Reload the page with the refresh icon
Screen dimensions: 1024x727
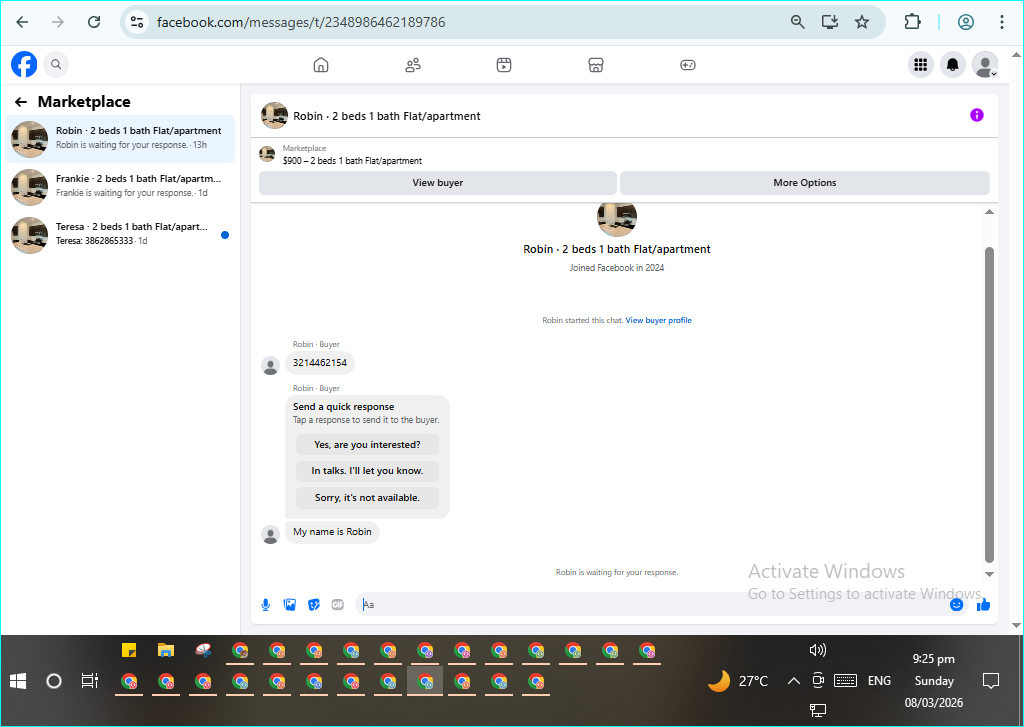[x=94, y=22]
